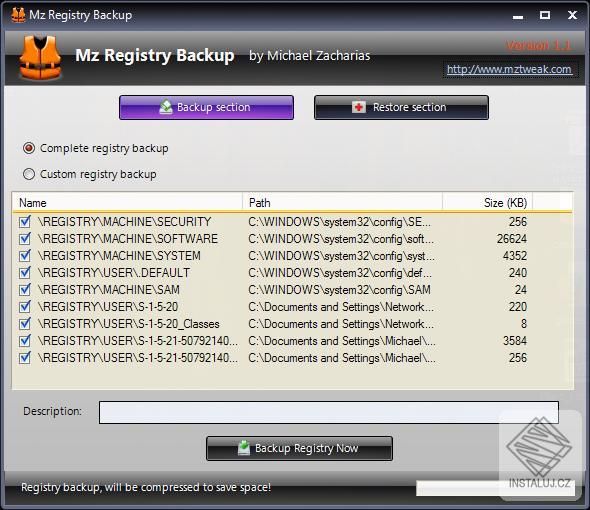Click the orange life vest logo
Viewport: 590px width, 510px height.
(x=40, y=58)
